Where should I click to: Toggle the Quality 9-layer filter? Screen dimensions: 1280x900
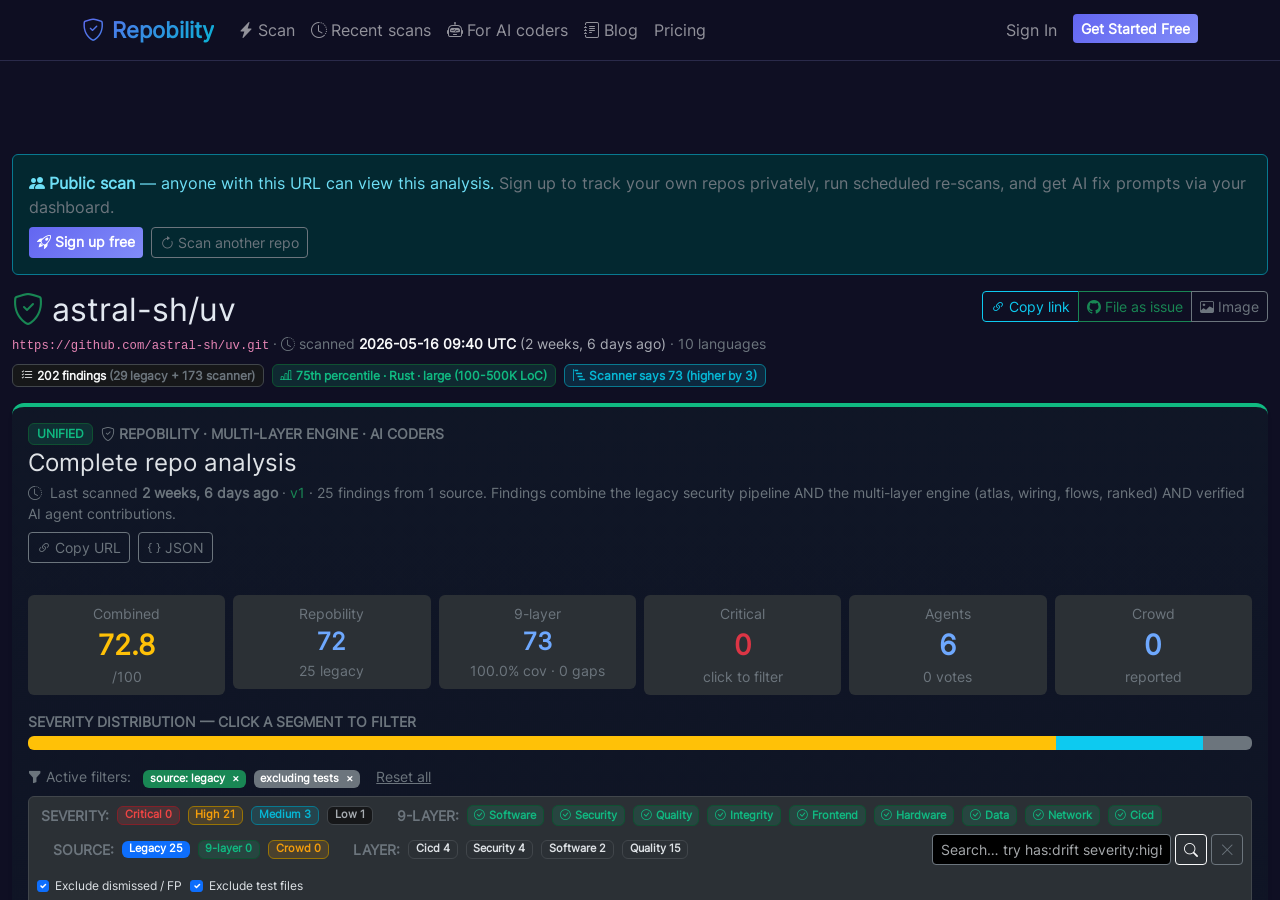pos(666,815)
